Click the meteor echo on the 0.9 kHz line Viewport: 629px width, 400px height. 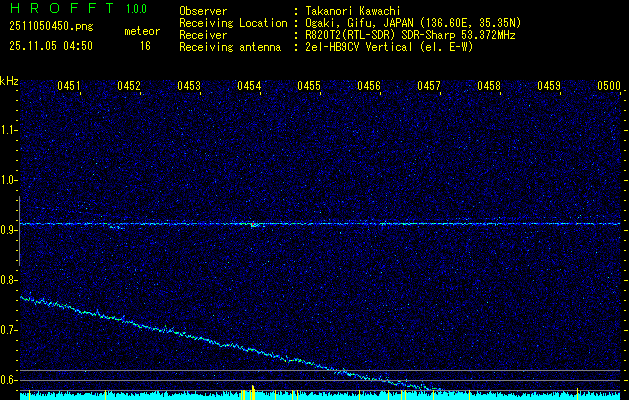tap(255, 224)
